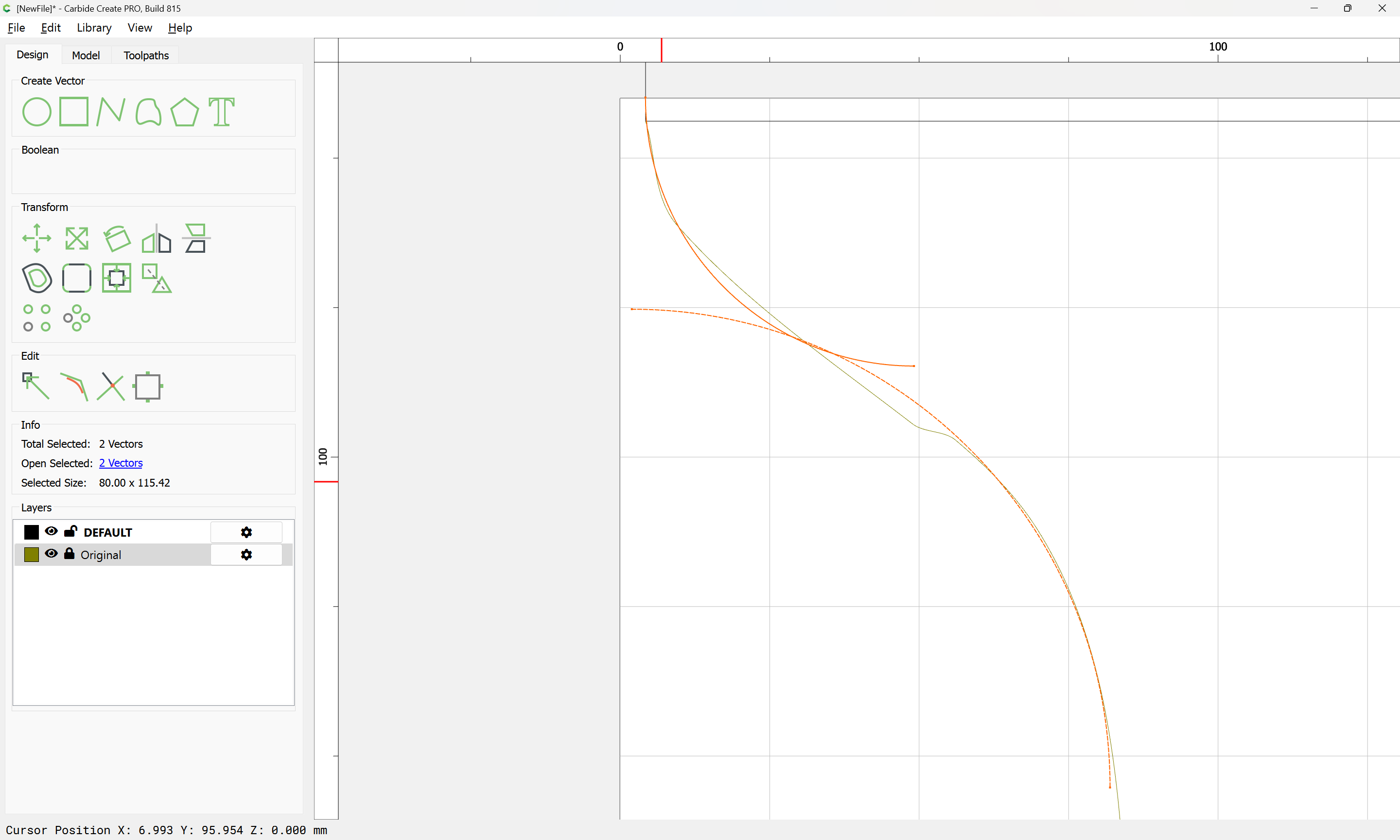This screenshot has width=1400, height=840.
Task: Open the Library menu
Action: pos(94,28)
